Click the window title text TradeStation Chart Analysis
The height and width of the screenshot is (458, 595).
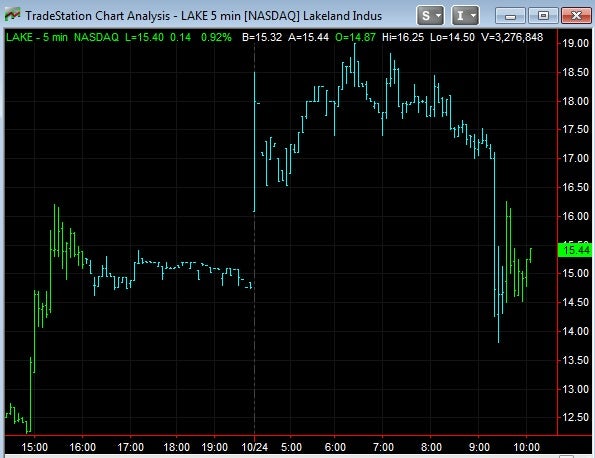coord(98,16)
